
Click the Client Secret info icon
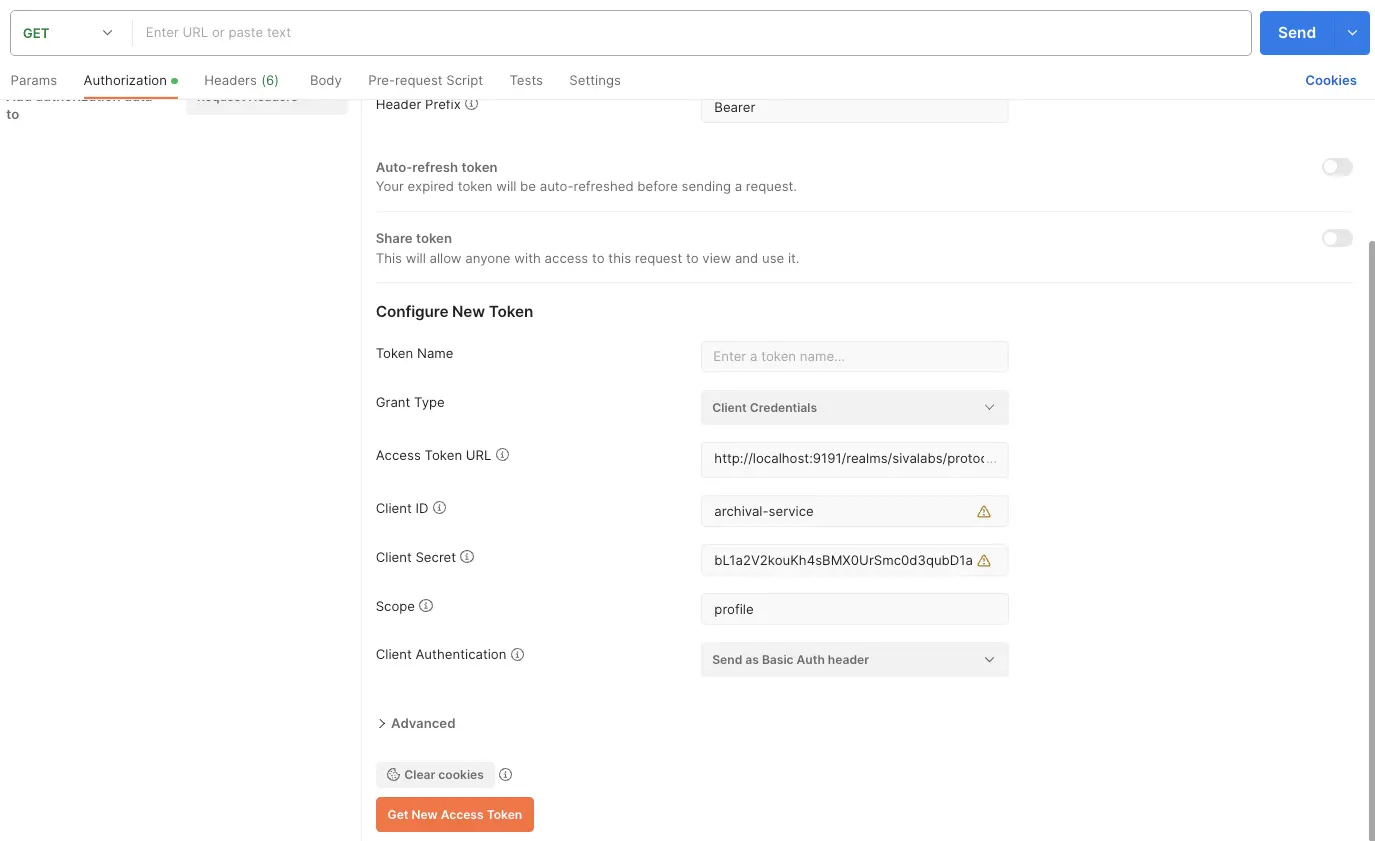[467, 557]
